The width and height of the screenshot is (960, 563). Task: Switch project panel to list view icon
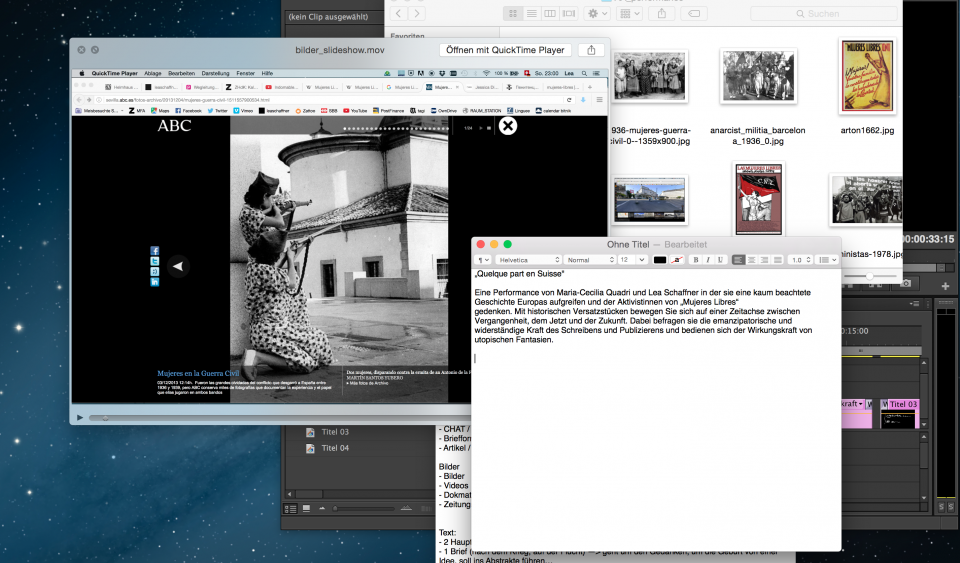click(x=291, y=509)
